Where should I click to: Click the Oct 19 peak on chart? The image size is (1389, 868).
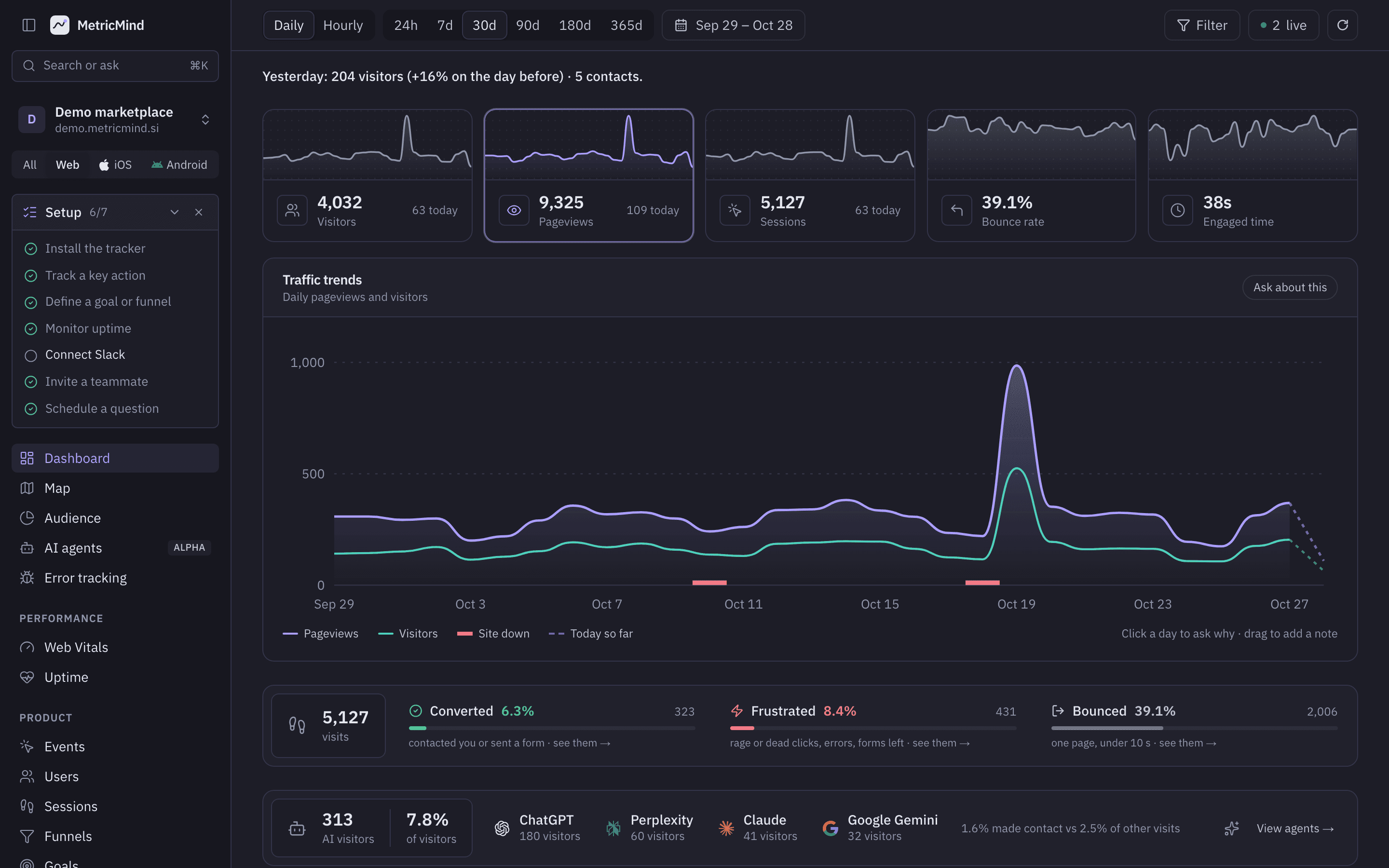[1017, 366]
